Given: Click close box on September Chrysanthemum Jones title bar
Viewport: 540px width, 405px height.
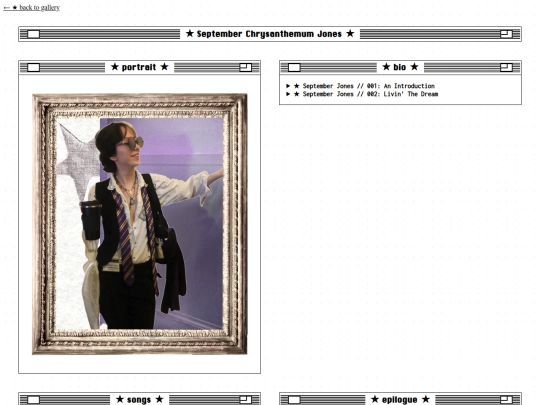Looking at the screenshot, I should tap(33, 34).
